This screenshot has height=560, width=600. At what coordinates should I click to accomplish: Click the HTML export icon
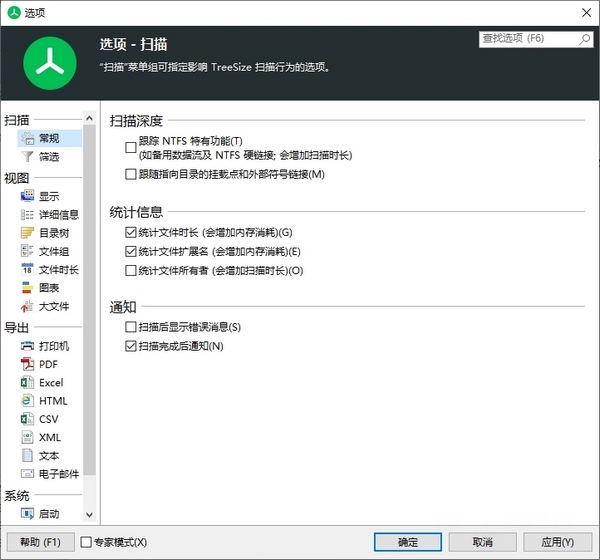coord(27,401)
